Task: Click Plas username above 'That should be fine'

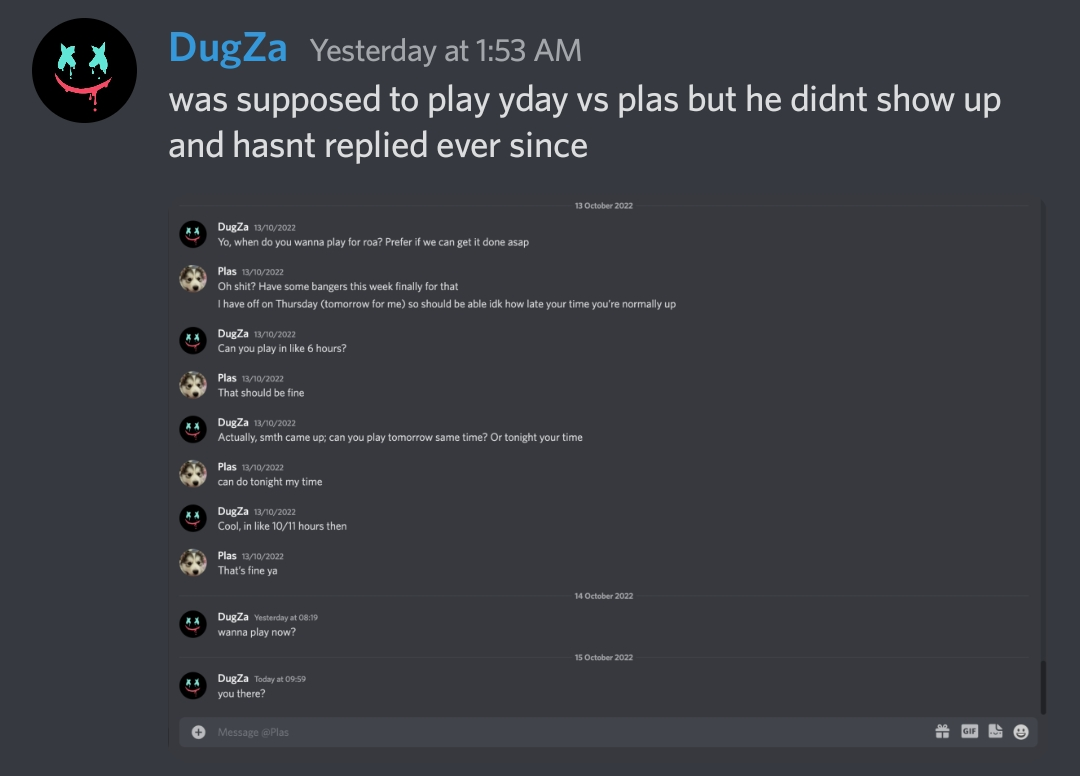Action: pos(227,378)
